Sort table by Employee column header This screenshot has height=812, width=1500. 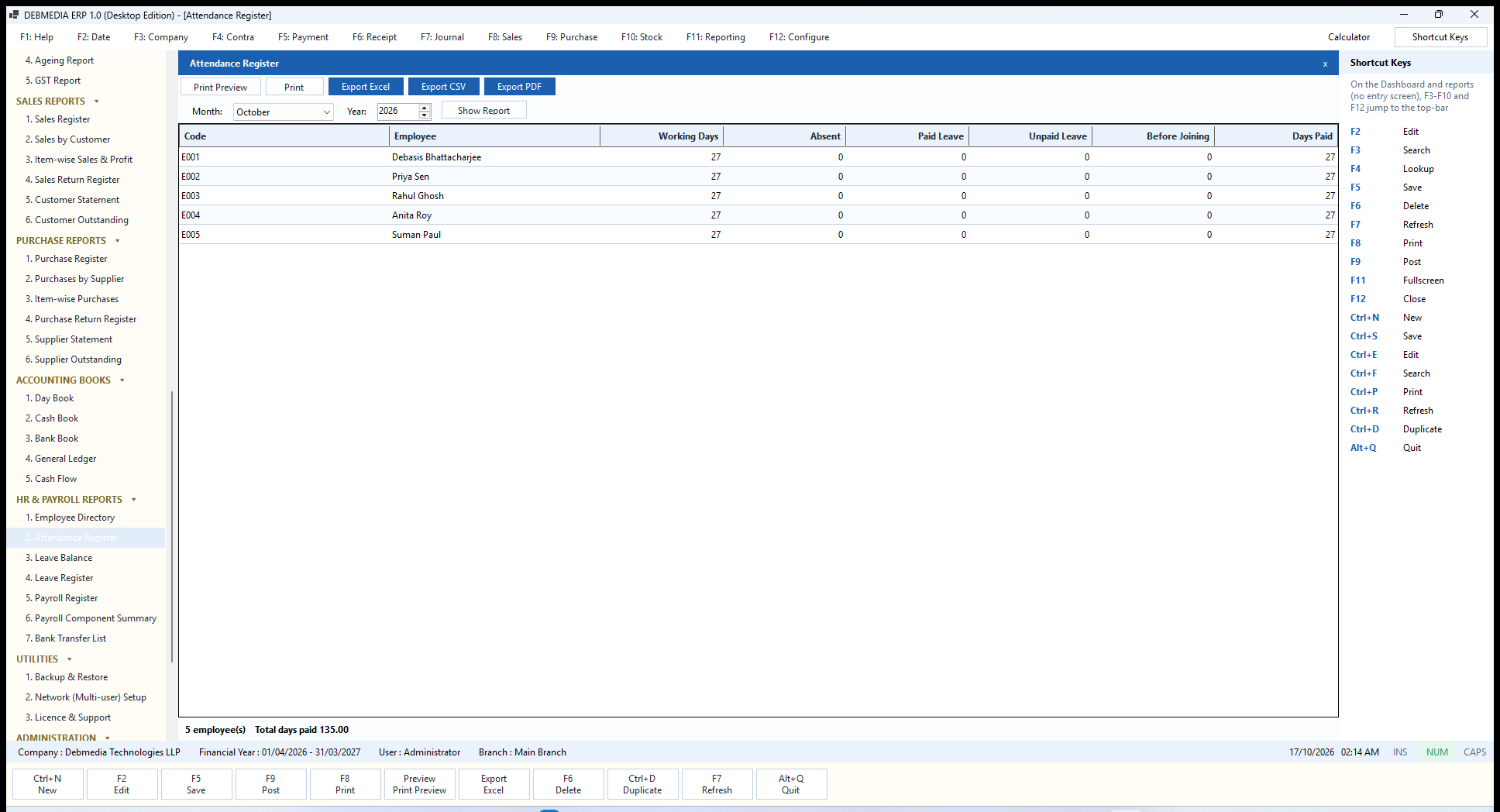tap(494, 136)
